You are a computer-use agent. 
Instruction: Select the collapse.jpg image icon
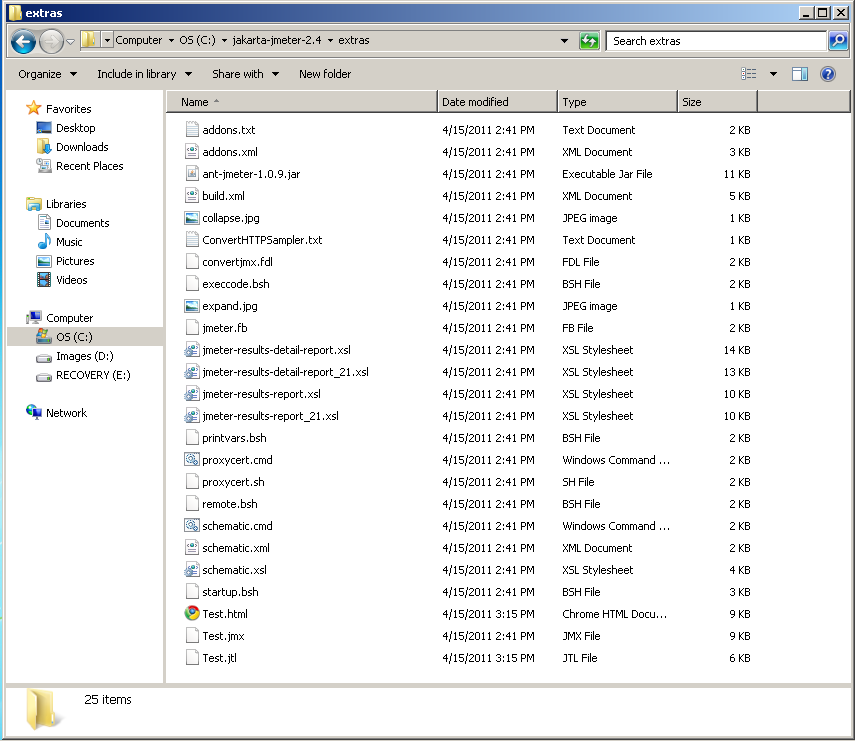pyautogui.click(x=191, y=218)
